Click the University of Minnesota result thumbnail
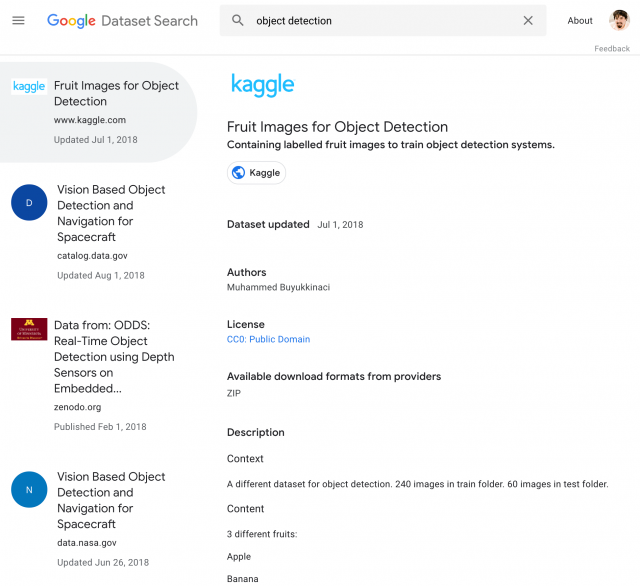The width and height of the screenshot is (640, 586). (29, 329)
